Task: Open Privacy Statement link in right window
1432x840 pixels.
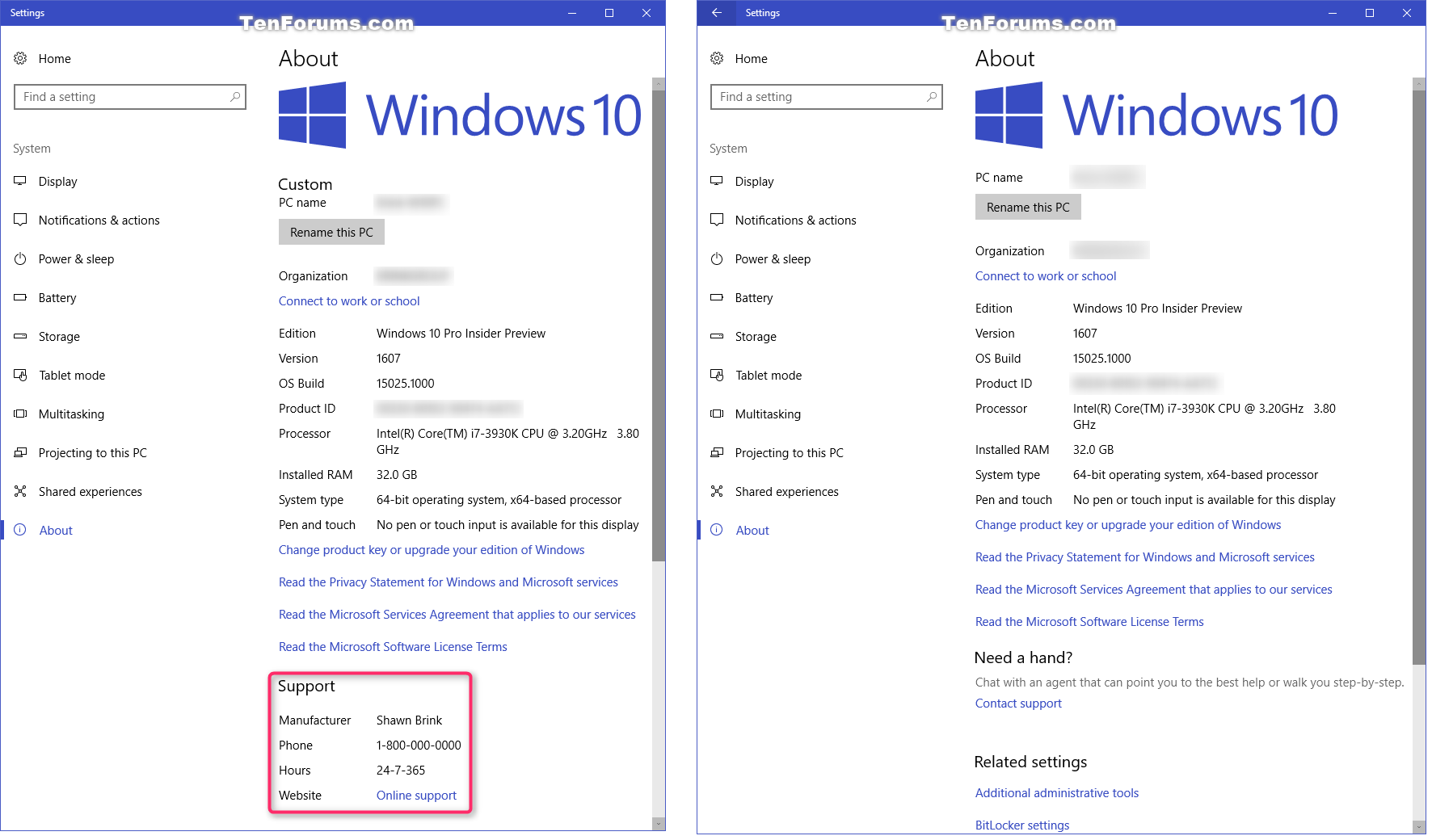Action: click(1145, 557)
